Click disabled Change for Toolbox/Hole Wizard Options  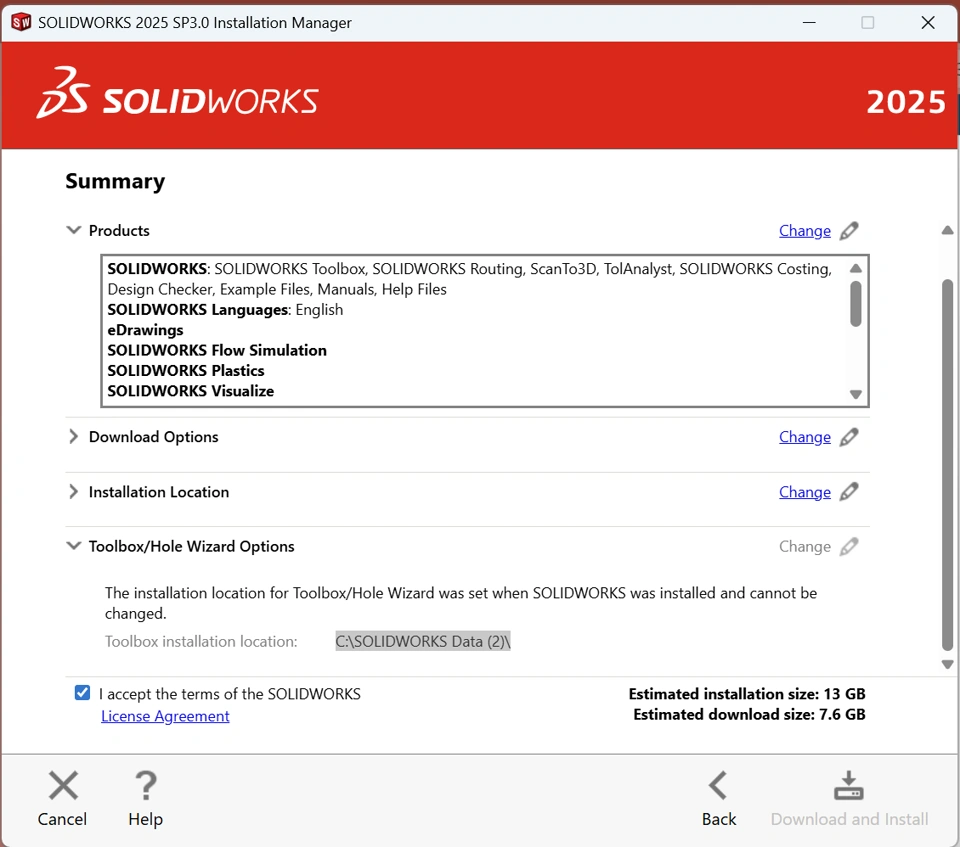pos(804,547)
